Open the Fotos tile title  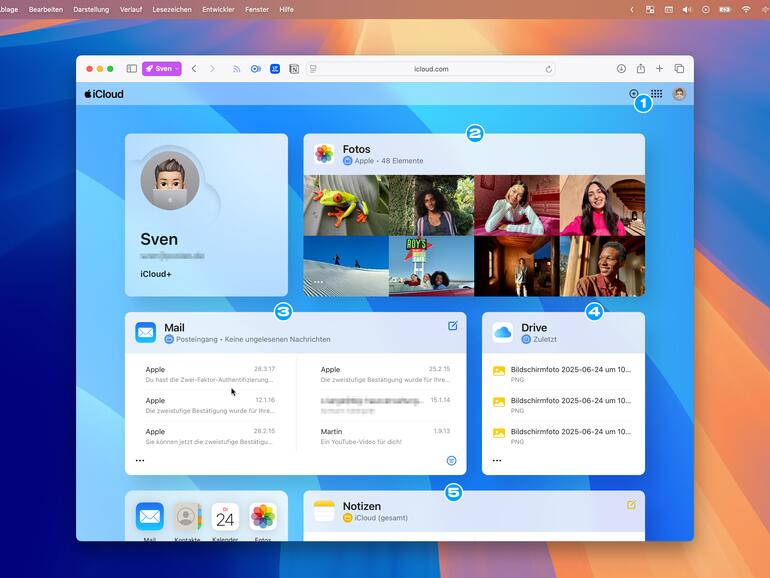[357, 149]
